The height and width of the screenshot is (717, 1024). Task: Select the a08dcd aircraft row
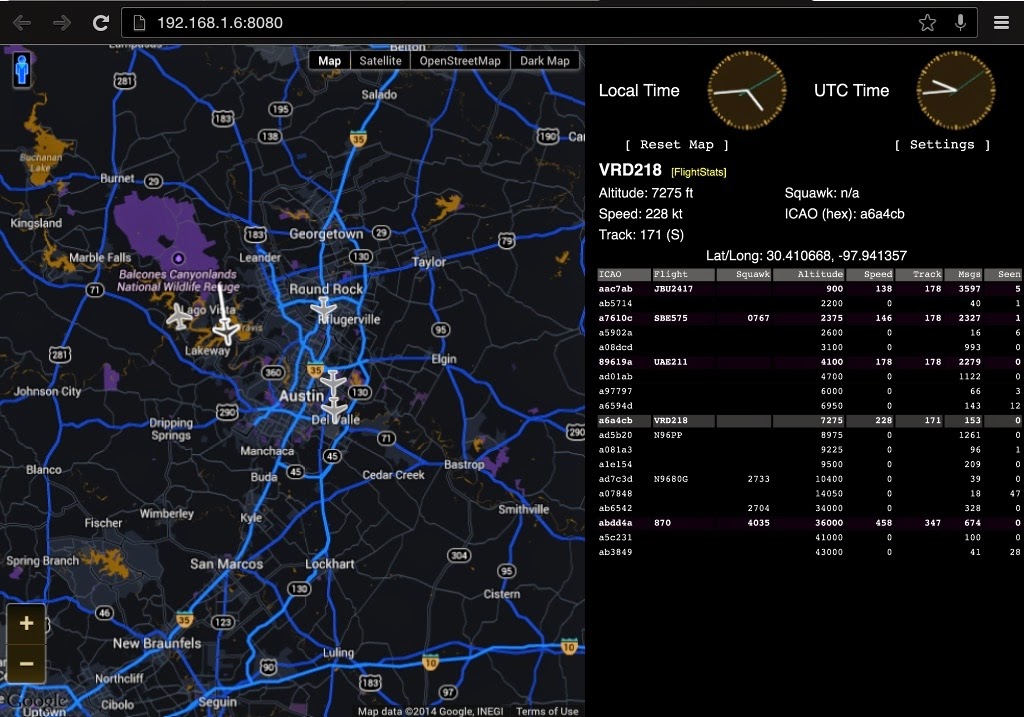pyautogui.click(x=810, y=347)
